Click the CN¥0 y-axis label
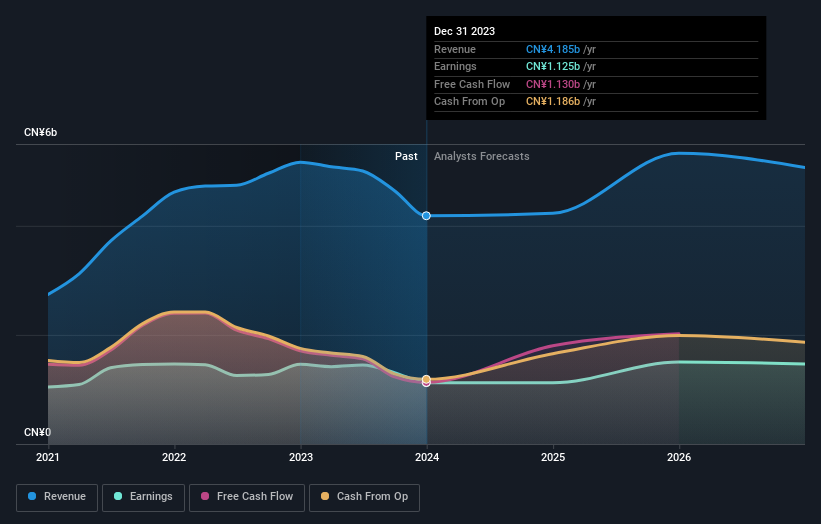The image size is (821, 524). coord(38,432)
